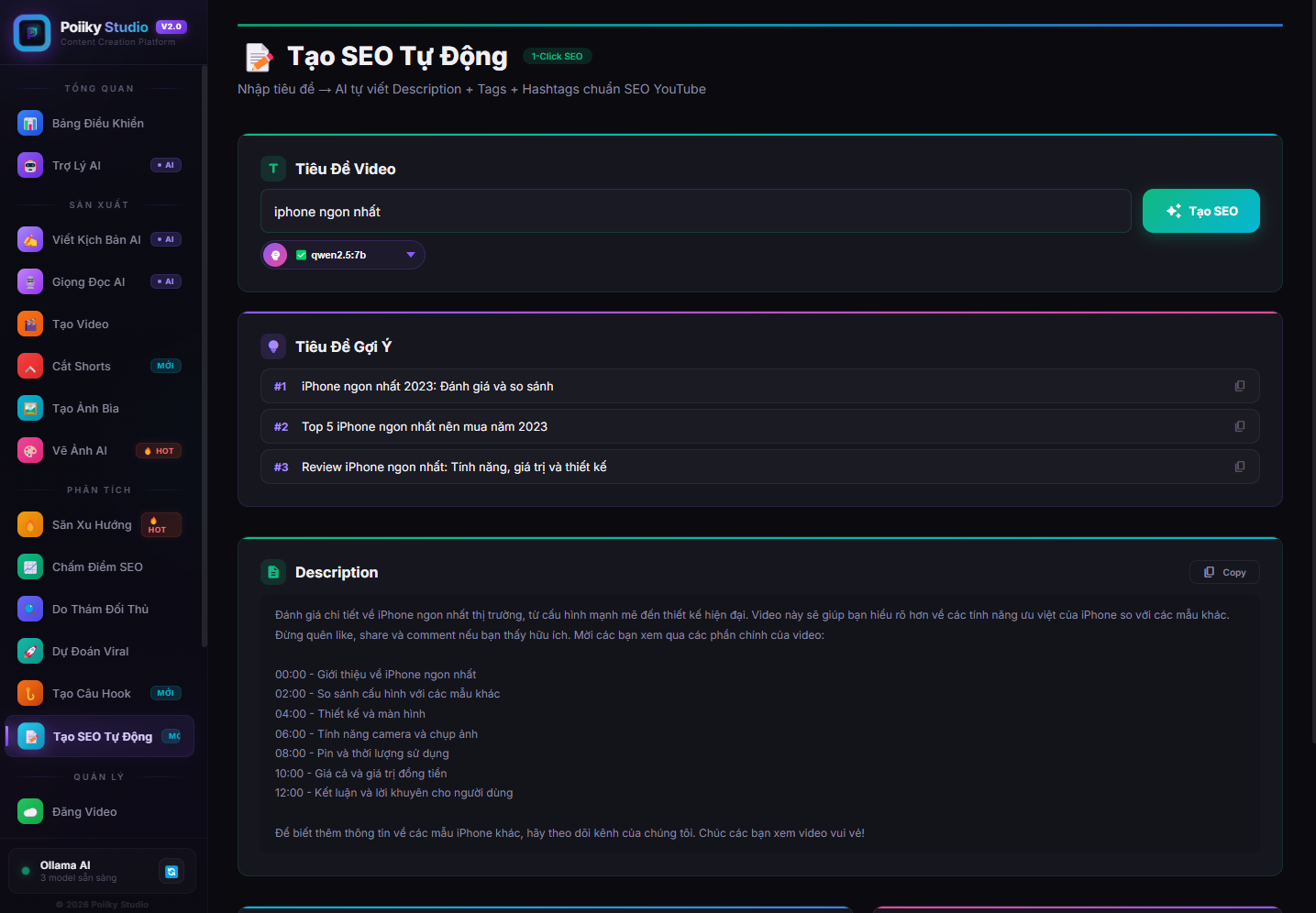Open Dự Đoán Viral via its rocket icon
1316x913 pixels.
[30, 652]
